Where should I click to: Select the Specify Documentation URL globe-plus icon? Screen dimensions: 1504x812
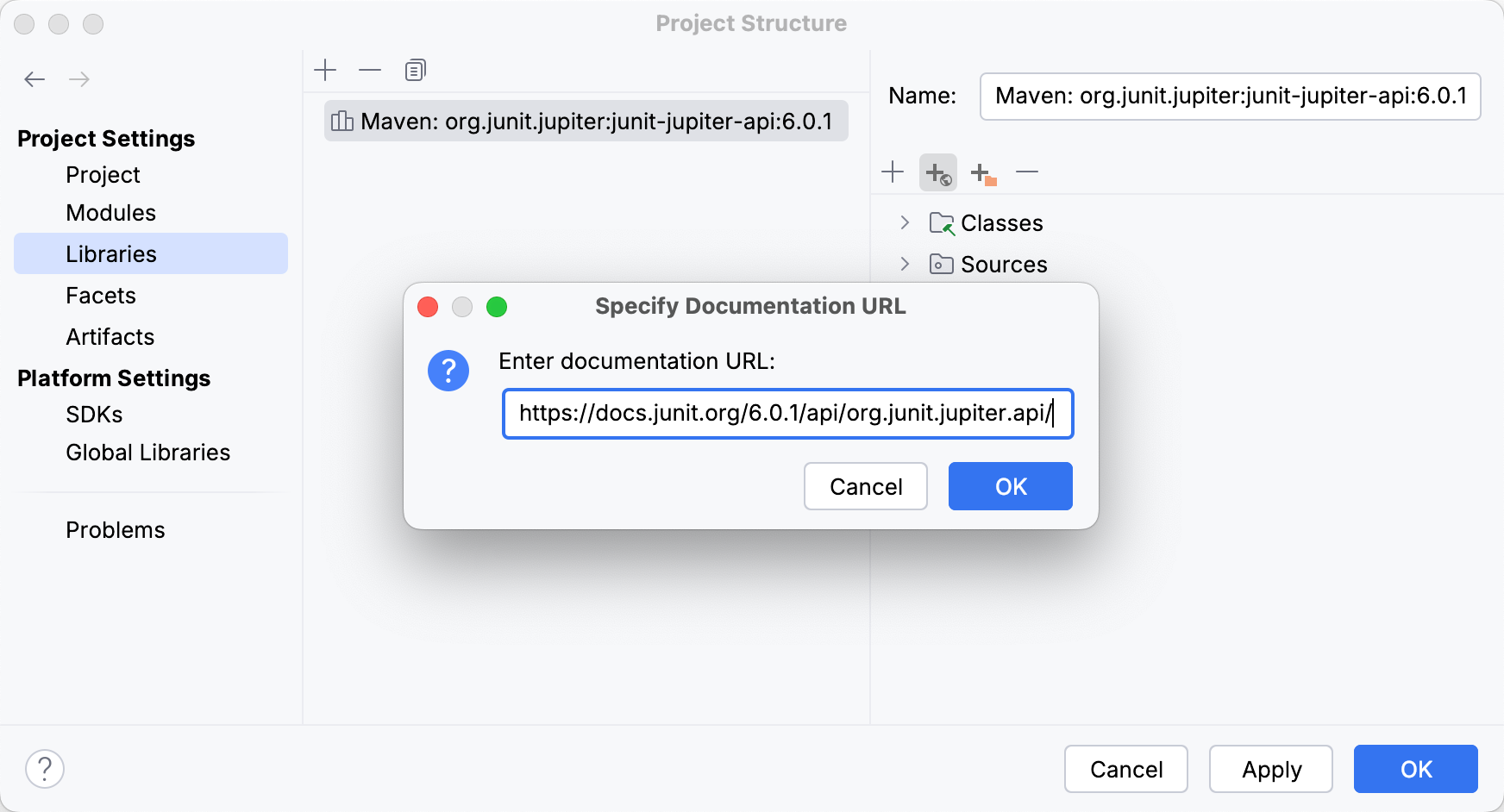pos(938,172)
